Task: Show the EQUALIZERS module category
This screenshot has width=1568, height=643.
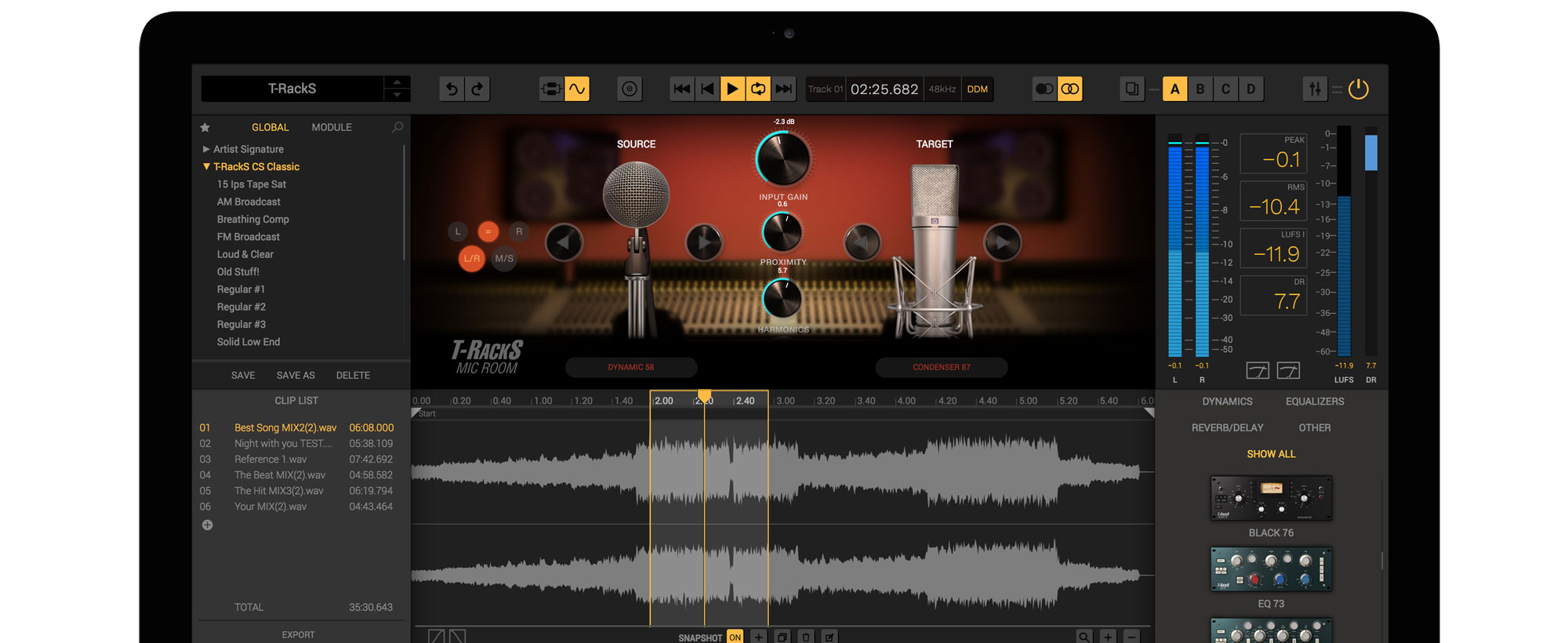Action: click(x=1314, y=401)
